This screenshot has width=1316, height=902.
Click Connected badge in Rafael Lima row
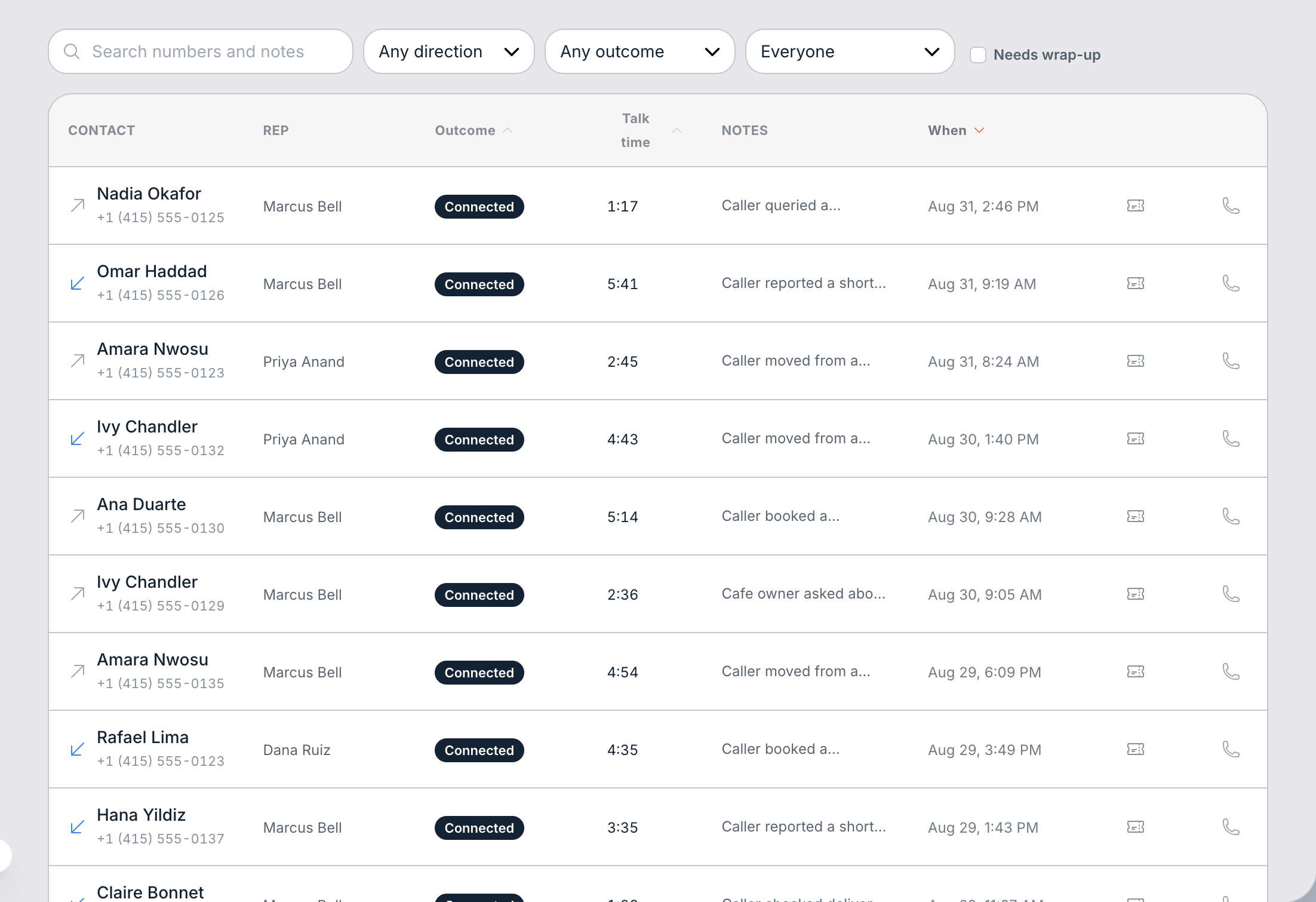click(x=479, y=750)
